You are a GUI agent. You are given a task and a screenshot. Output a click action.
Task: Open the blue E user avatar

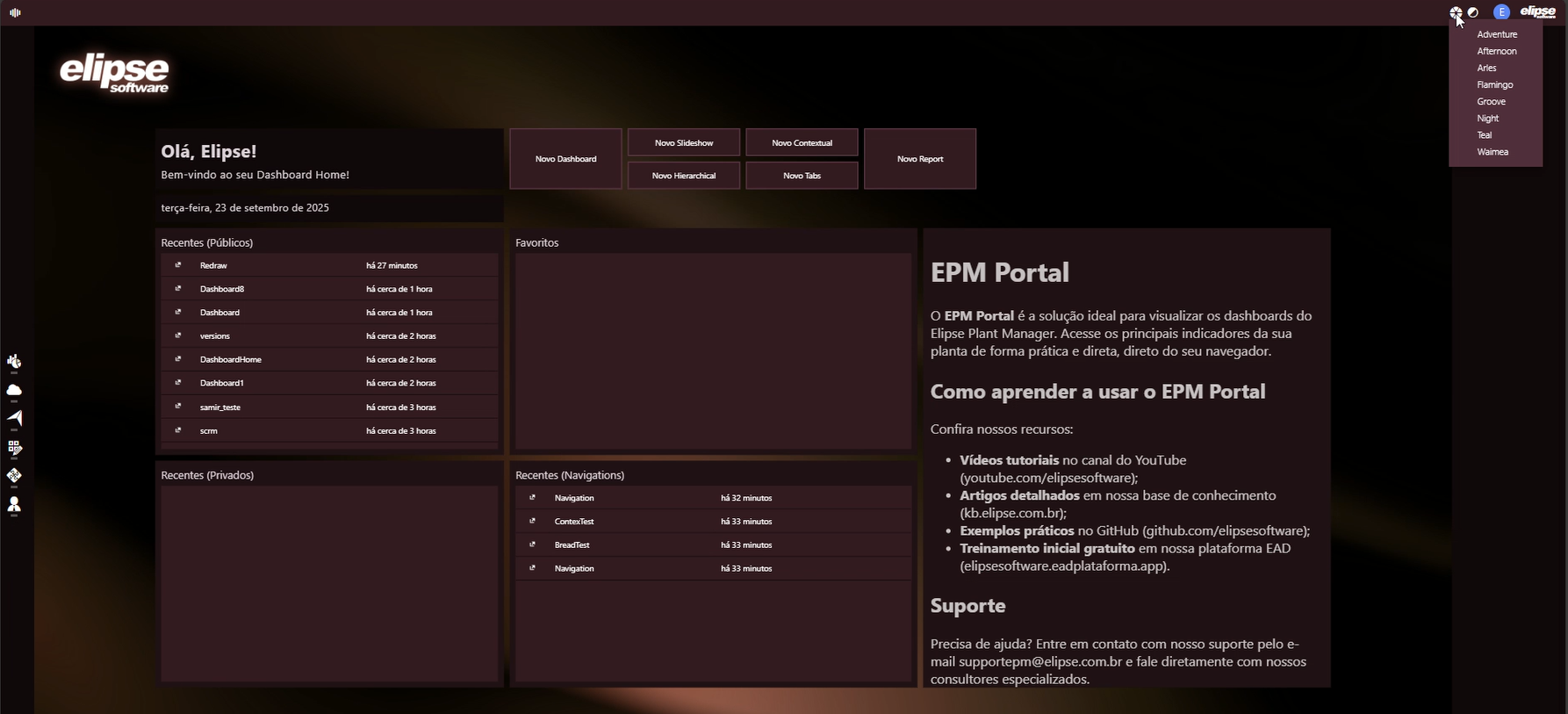1501,12
